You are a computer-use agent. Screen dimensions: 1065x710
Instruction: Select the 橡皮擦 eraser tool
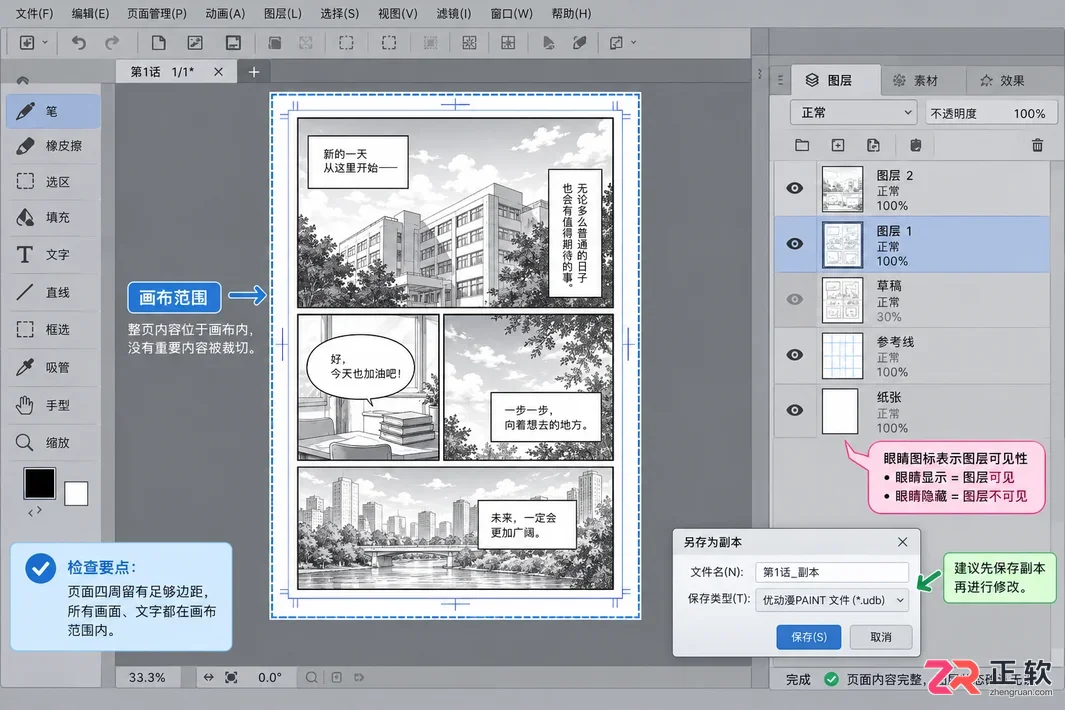(54, 146)
